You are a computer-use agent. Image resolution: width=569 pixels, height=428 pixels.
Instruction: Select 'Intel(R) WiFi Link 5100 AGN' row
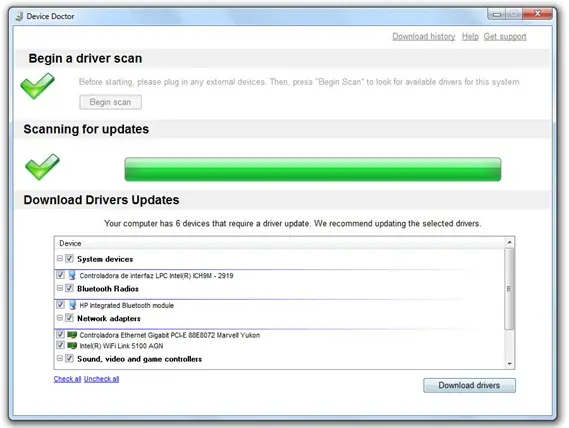[x=121, y=346]
